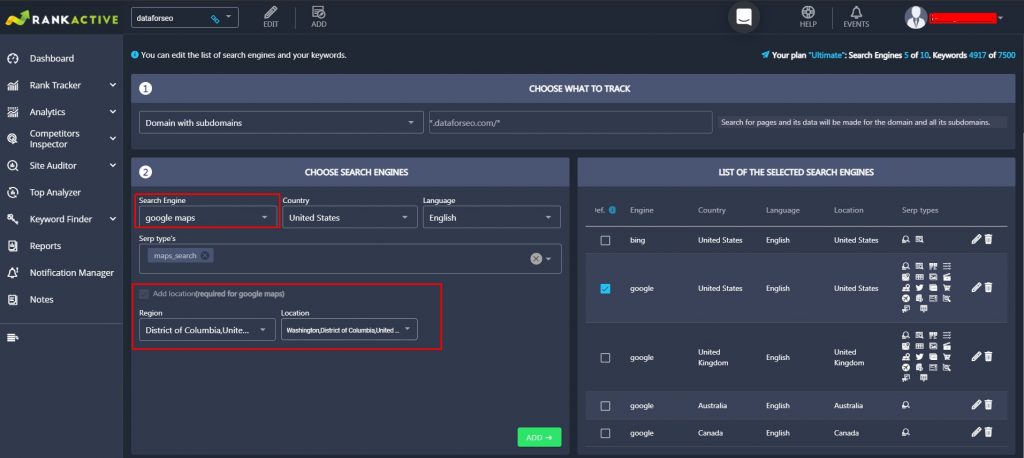Click the user avatar icon
The image size is (1024, 458).
916,18
